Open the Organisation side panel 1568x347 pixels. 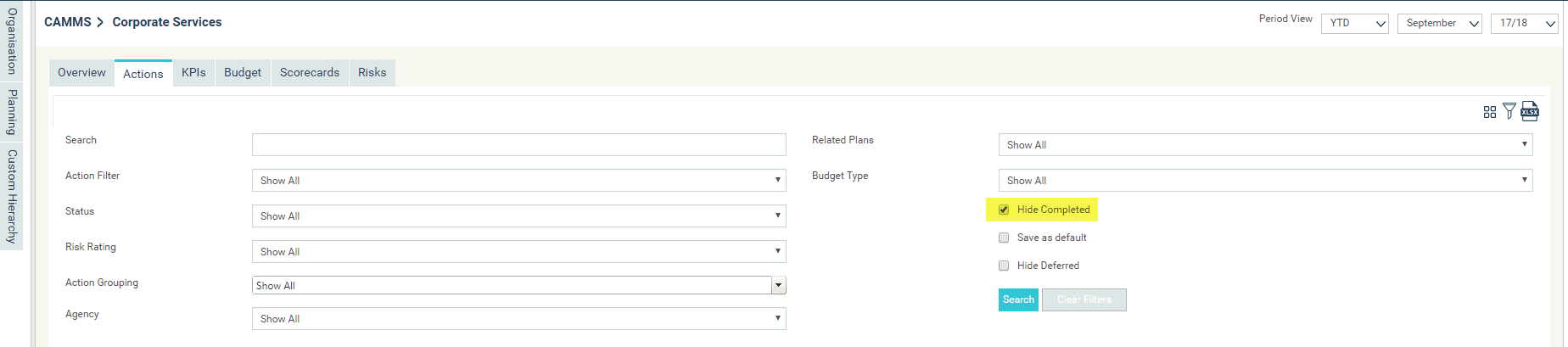(x=12, y=41)
